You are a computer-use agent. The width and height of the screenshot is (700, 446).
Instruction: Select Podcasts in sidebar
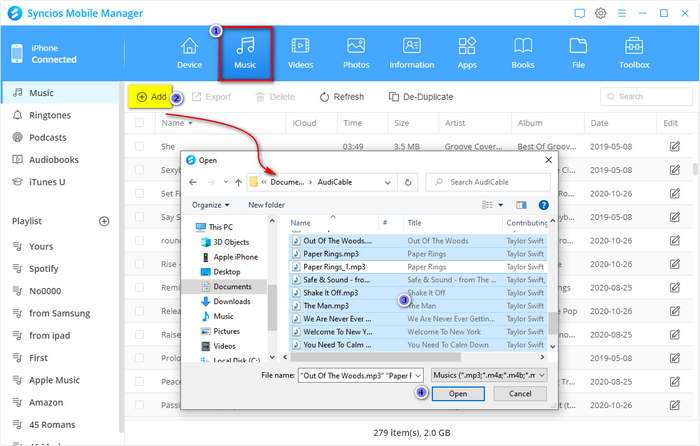[x=47, y=138]
